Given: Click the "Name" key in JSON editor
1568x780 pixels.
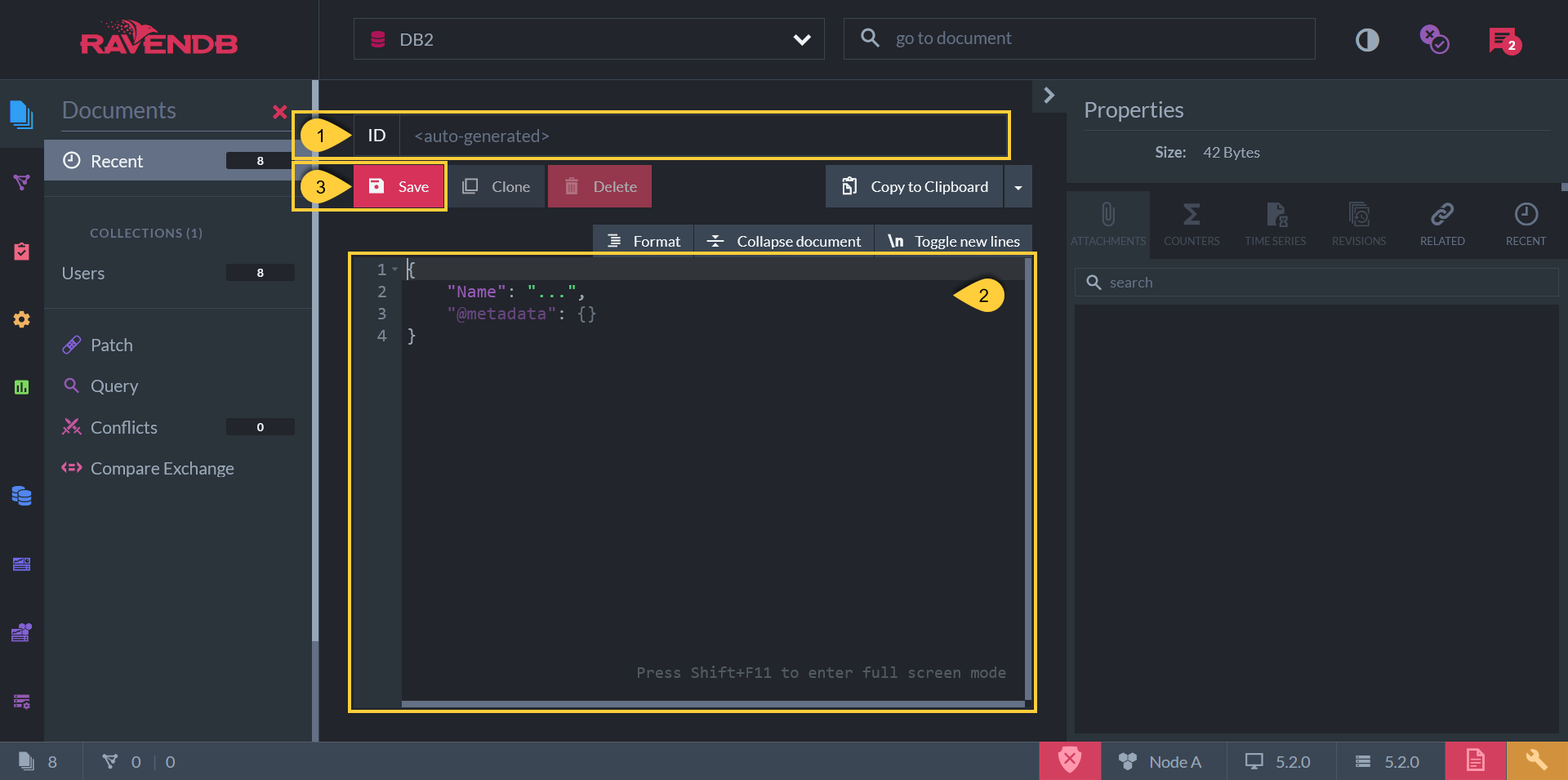Looking at the screenshot, I should 476,292.
